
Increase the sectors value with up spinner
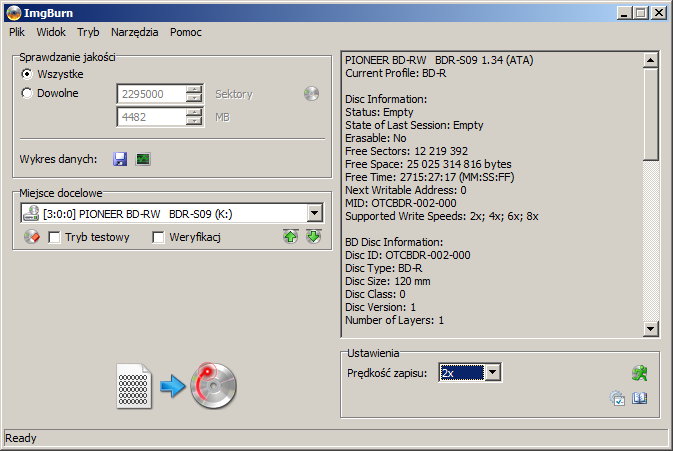point(194,90)
